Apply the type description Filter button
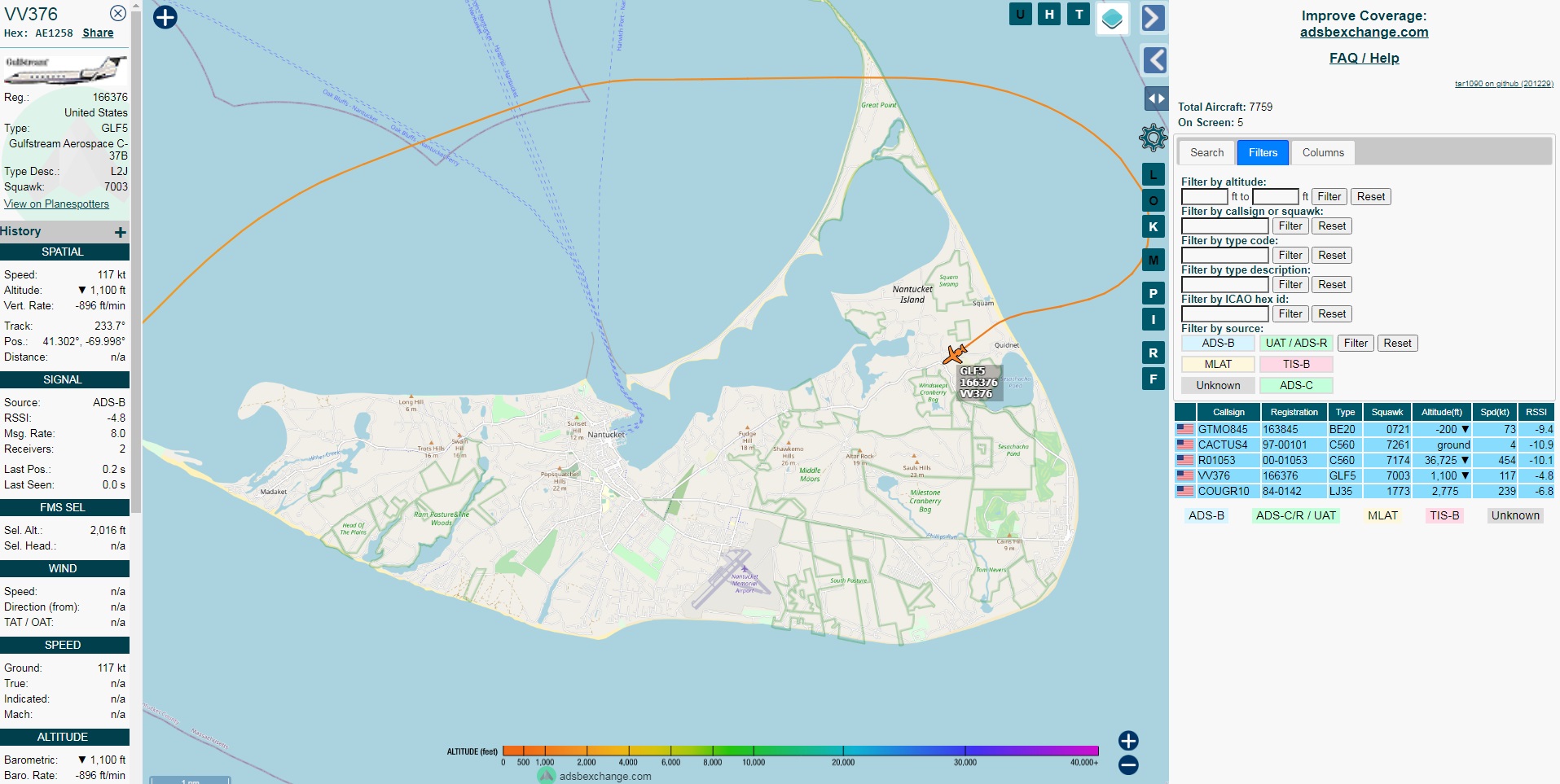Image resolution: width=1560 pixels, height=784 pixels. click(1290, 285)
